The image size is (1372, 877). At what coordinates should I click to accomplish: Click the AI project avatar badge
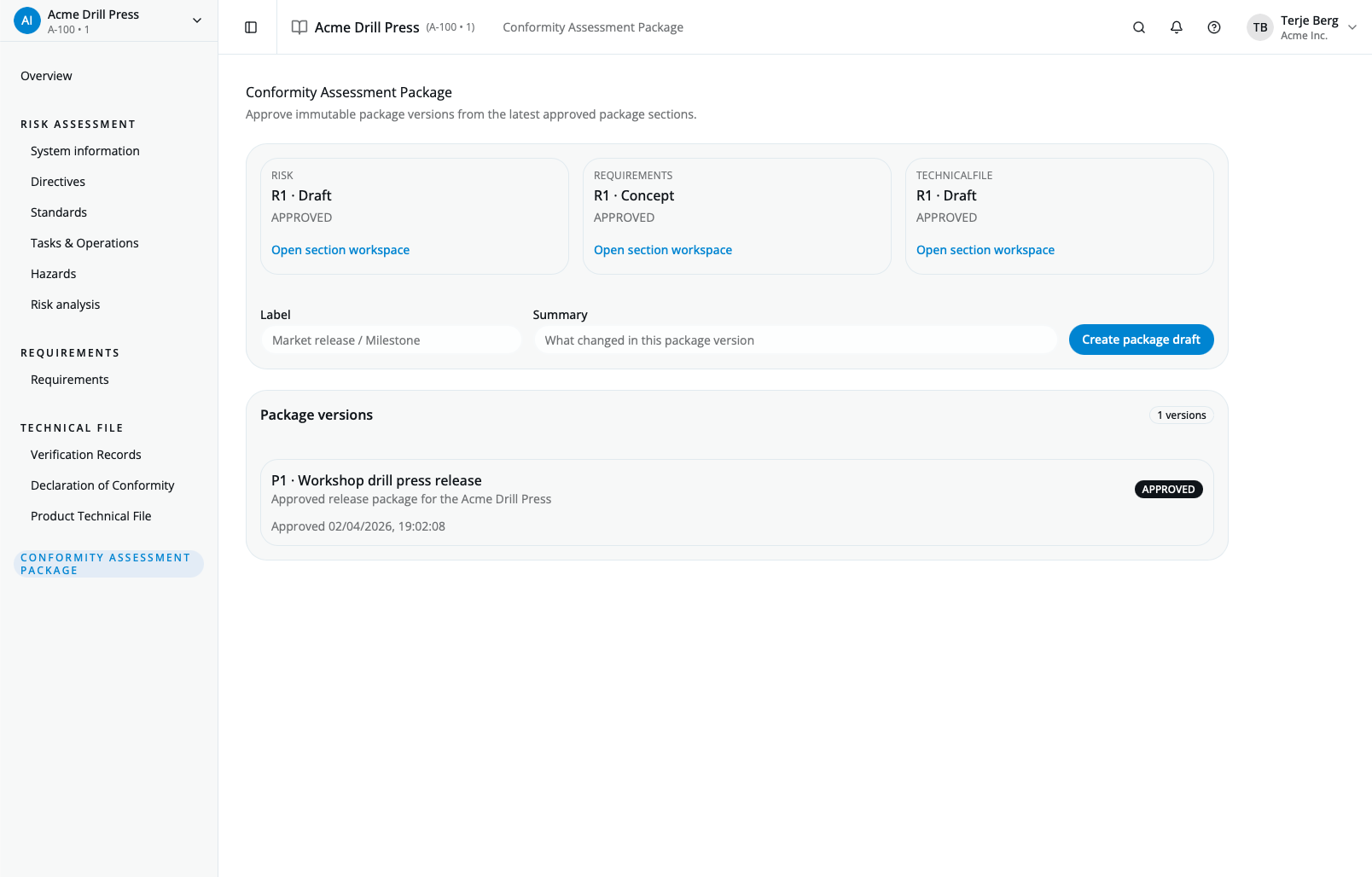[x=27, y=20]
